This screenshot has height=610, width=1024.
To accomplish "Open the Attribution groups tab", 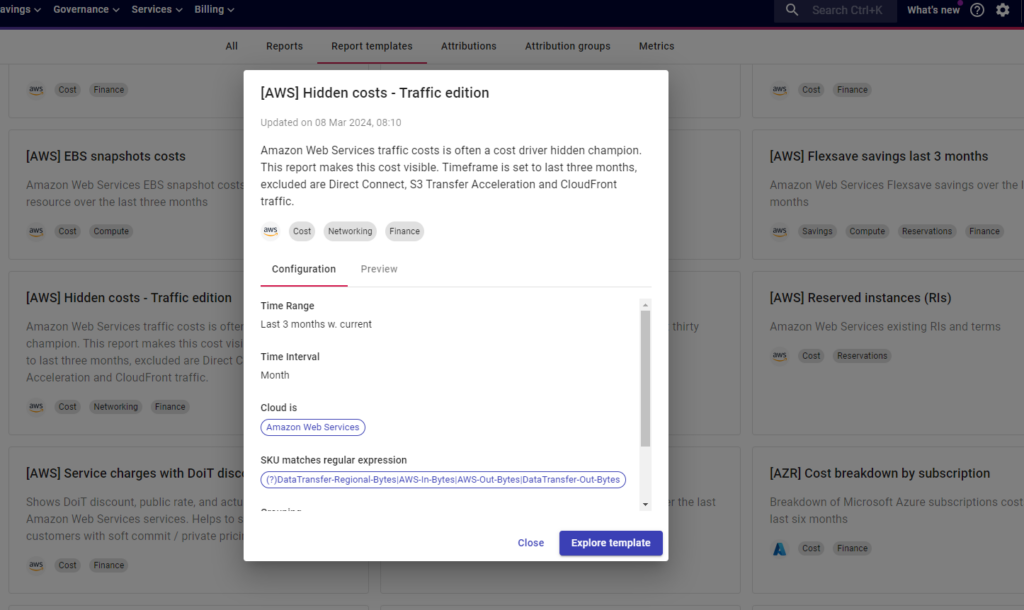I will [568, 46].
